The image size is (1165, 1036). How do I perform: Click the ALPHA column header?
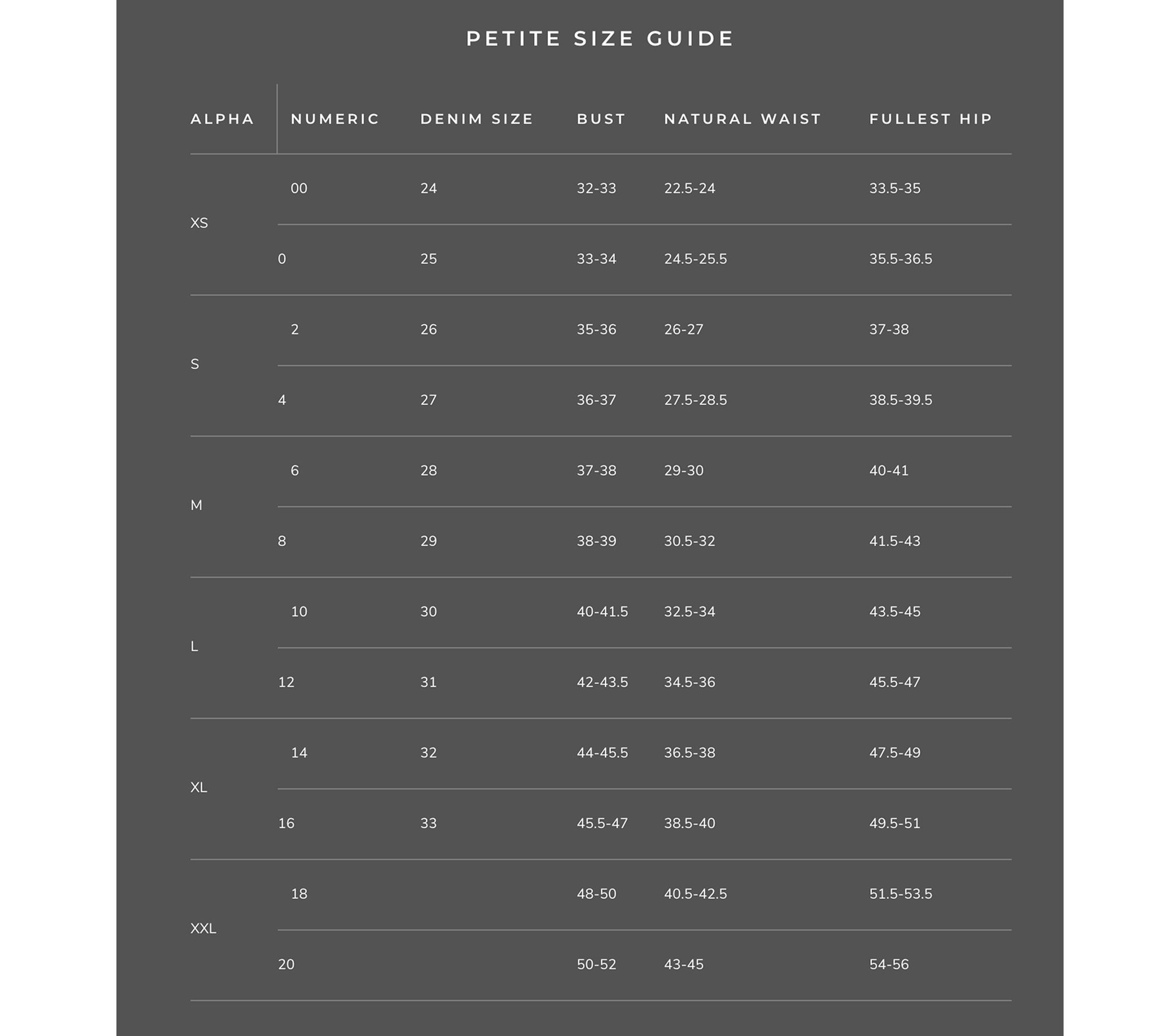click(222, 119)
